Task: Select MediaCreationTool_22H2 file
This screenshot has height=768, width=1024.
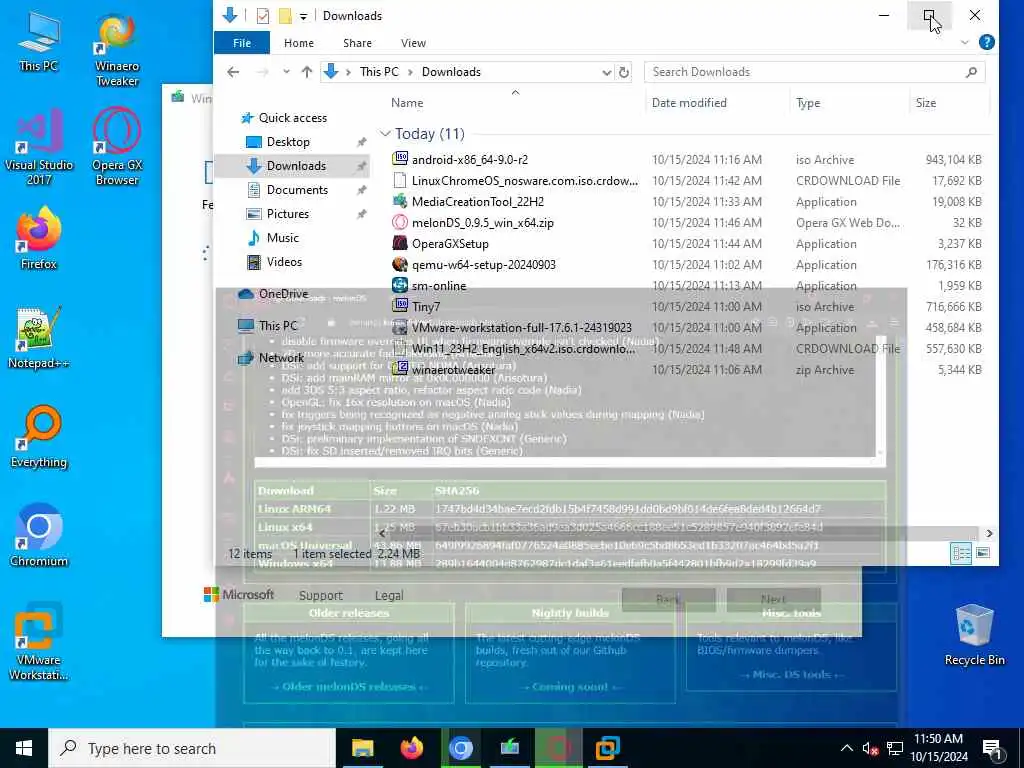Action: 477,202
